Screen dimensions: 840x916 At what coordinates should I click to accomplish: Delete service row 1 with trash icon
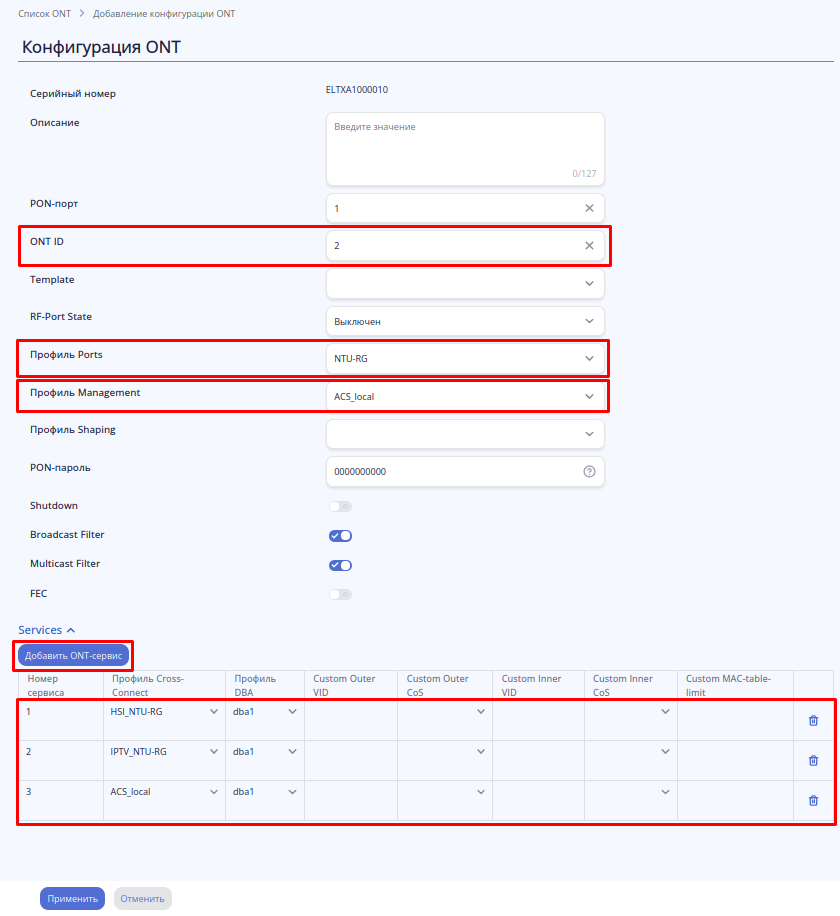pos(813,720)
